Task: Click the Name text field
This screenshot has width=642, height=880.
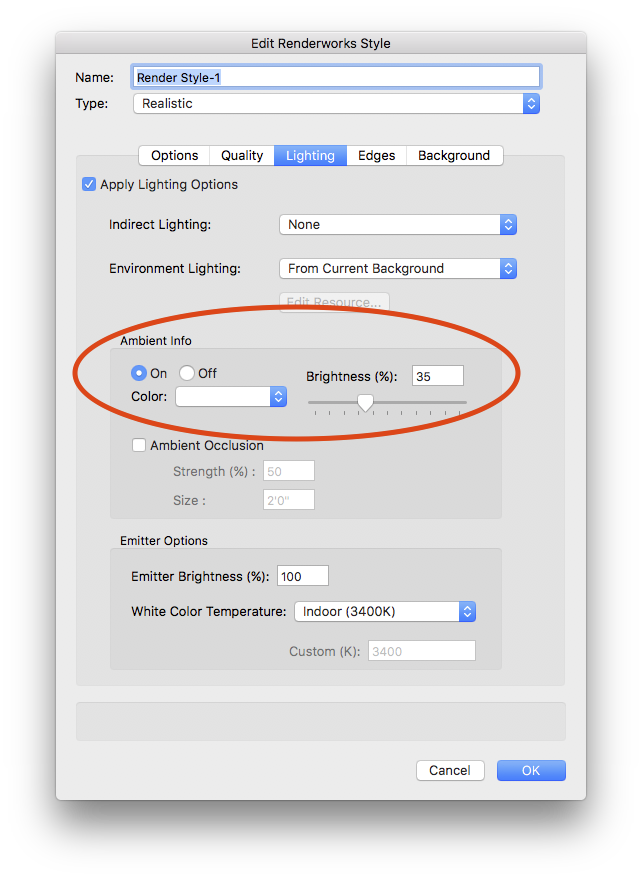Action: point(337,77)
